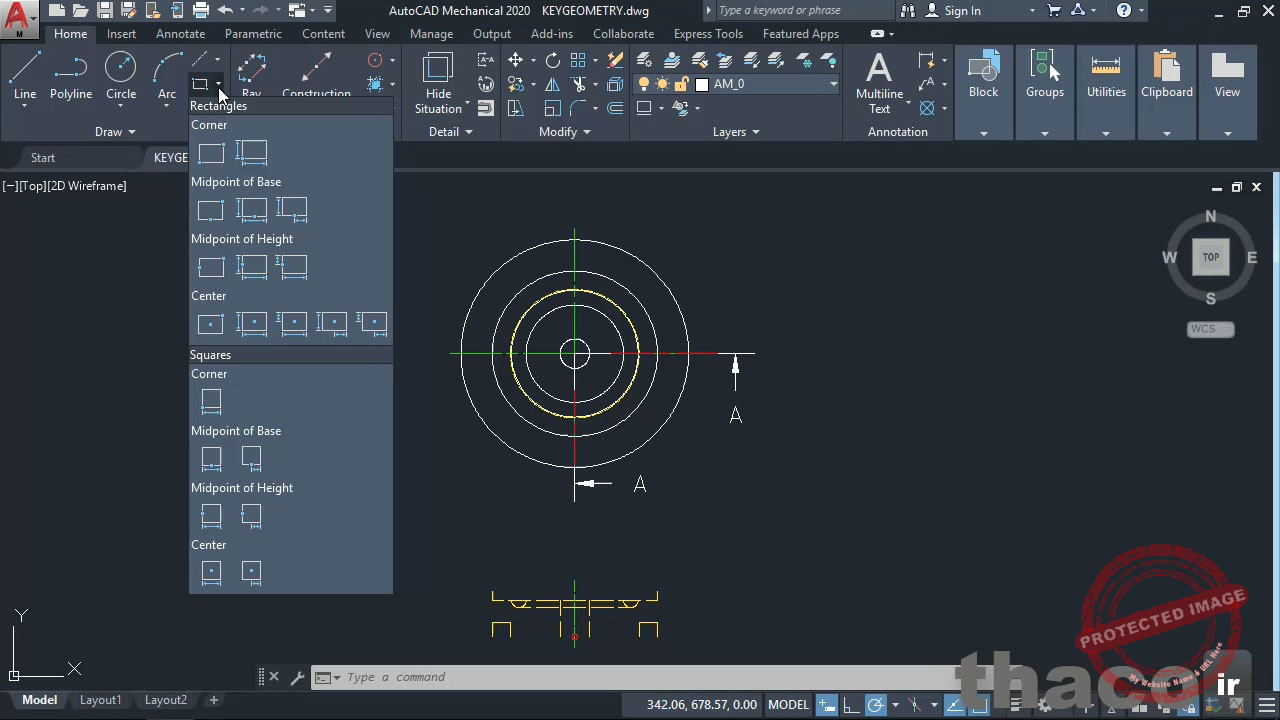This screenshot has height=720, width=1280.
Task: Open the Utilities panel dropdown
Action: [x=1105, y=133]
